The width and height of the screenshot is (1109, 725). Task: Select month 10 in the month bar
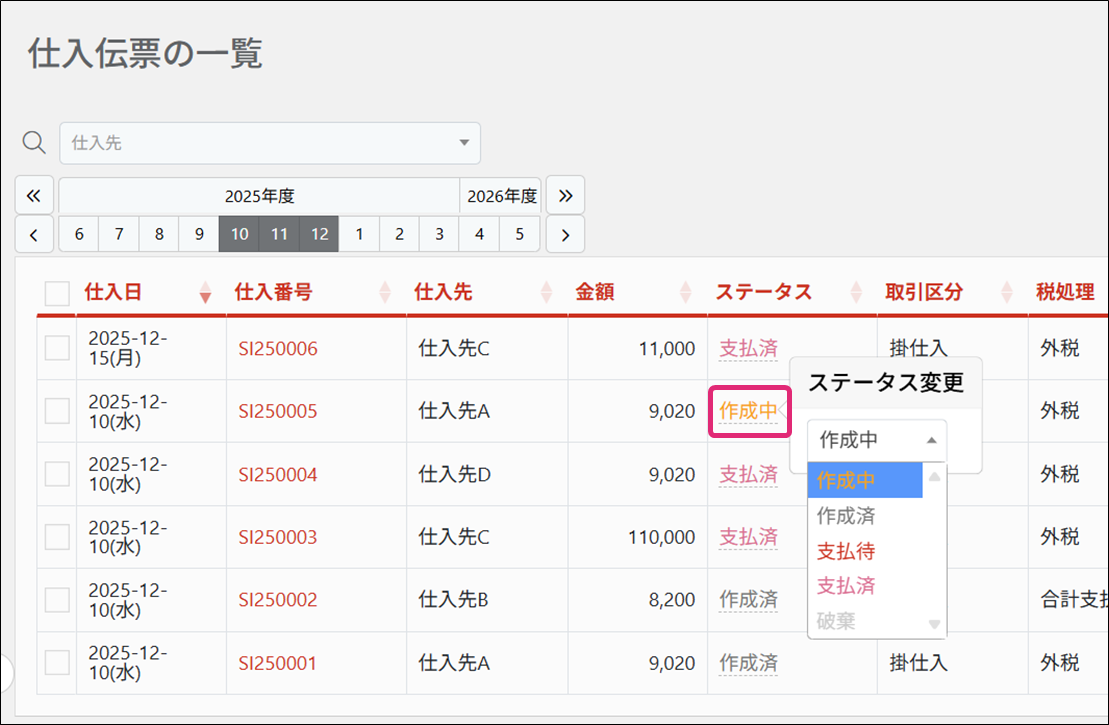tap(239, 235)
